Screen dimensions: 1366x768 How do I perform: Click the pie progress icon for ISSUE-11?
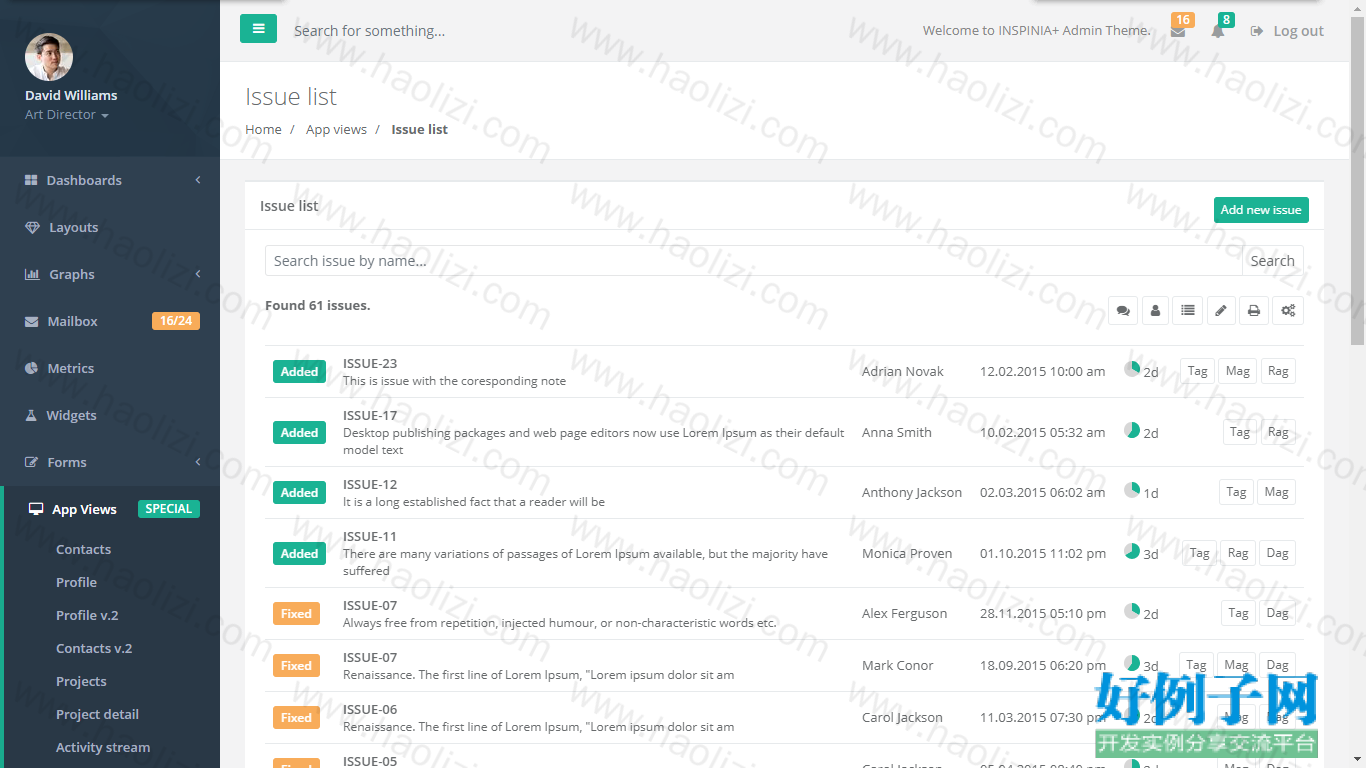(1132, 551)
